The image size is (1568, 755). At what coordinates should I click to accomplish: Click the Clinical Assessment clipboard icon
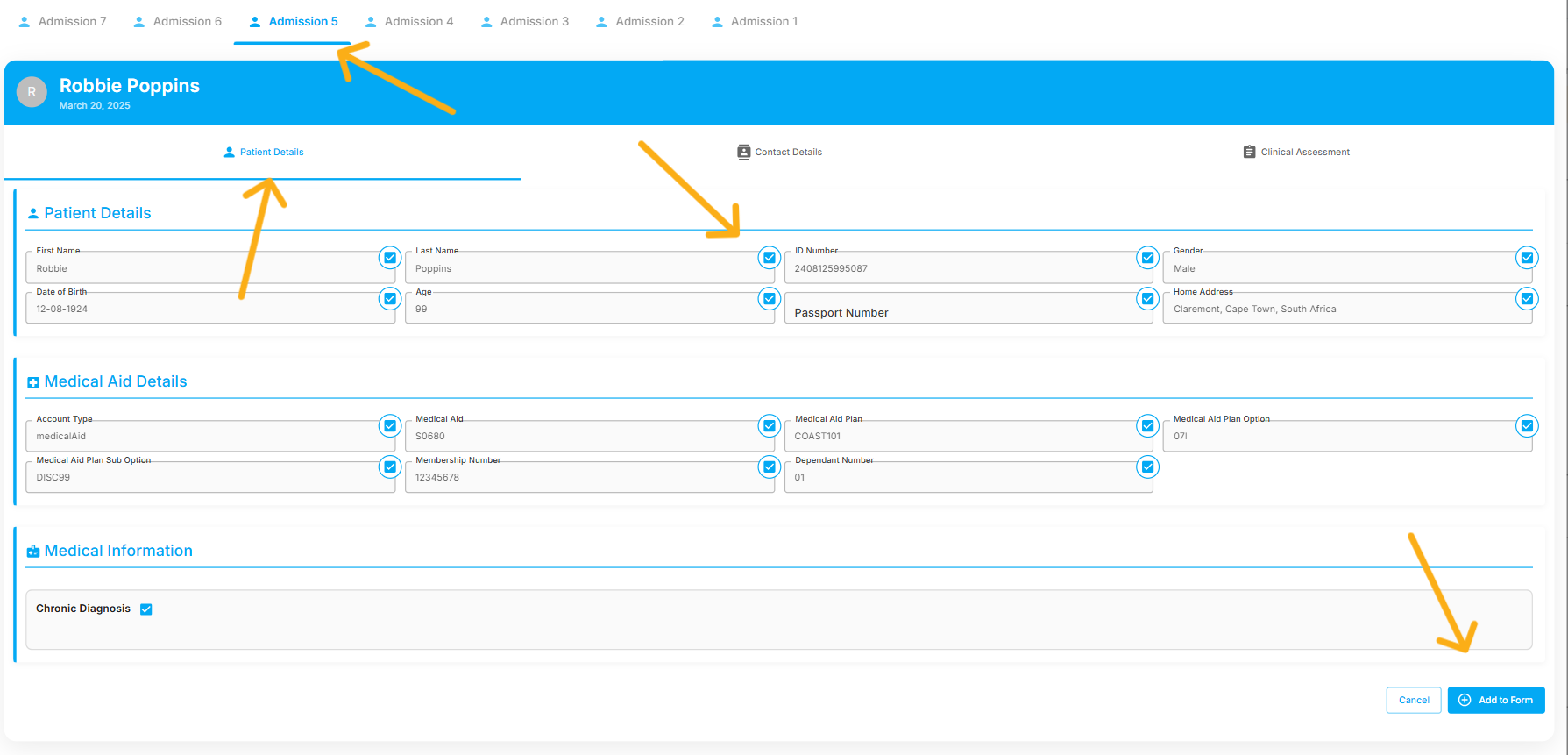coord(1249,152)
